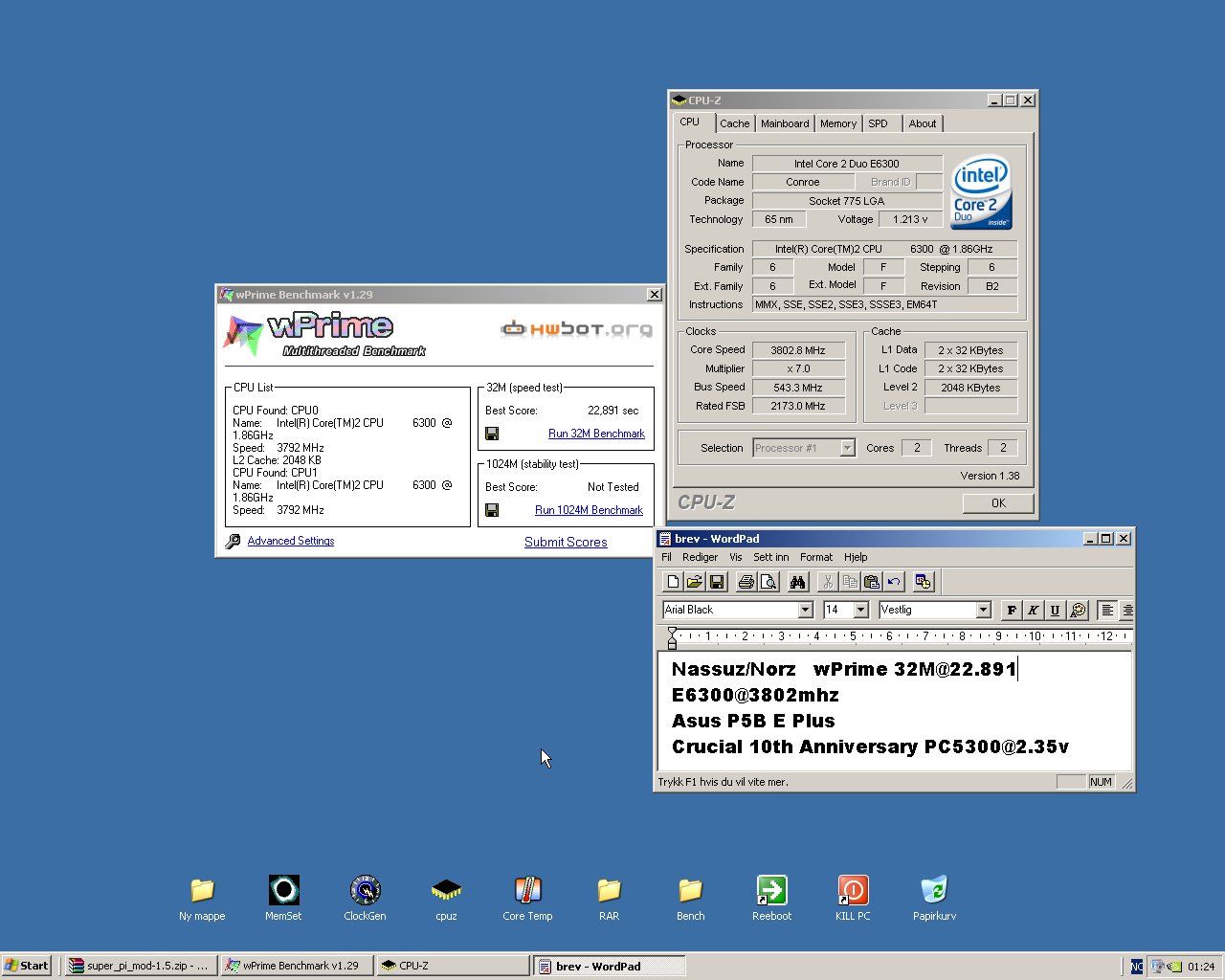Click the ruler indent marker in WordPad
The height and width of the screenshot is (980, 1225).
[672, 638]
